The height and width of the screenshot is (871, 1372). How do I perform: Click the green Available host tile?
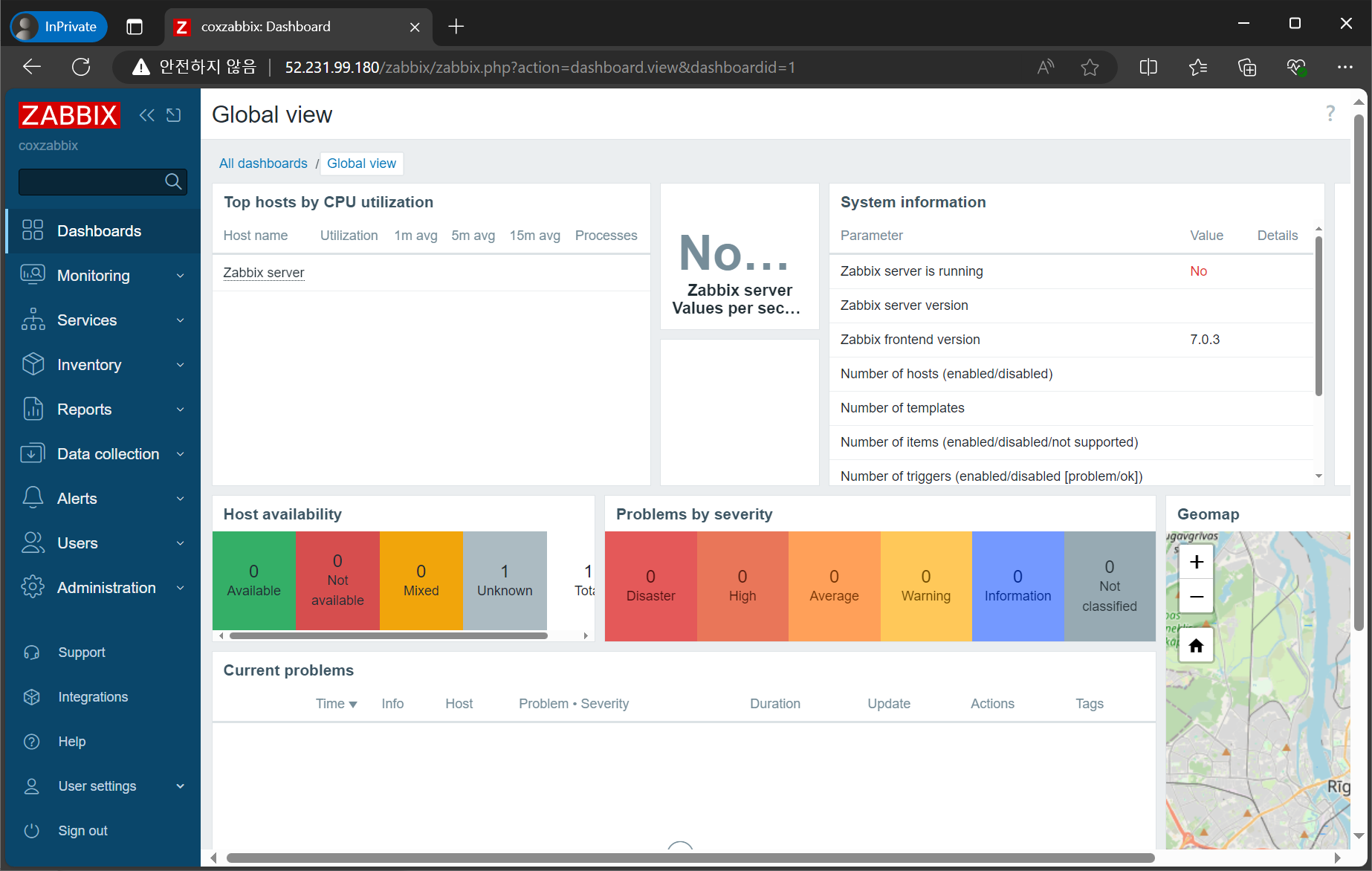tap(253, 580)
